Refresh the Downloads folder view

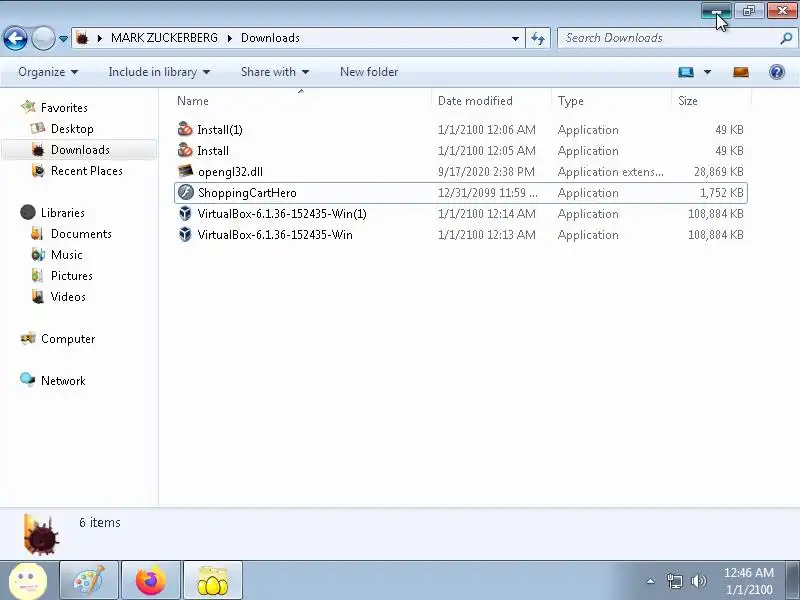(538, 38)
